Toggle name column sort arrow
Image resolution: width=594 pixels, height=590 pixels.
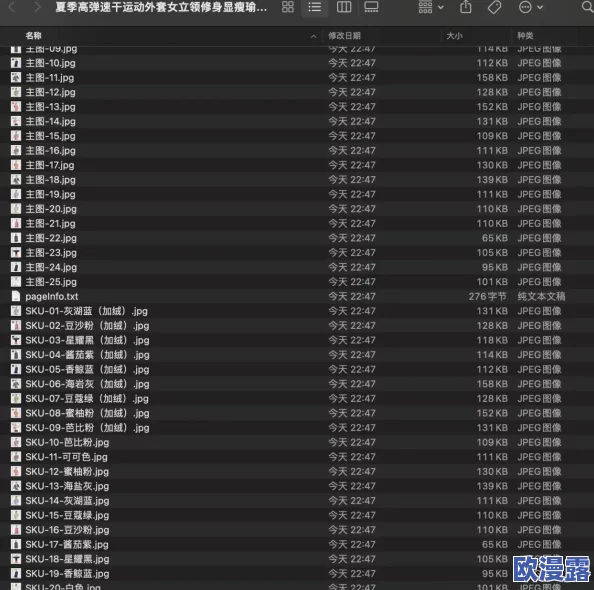point(313,36)
